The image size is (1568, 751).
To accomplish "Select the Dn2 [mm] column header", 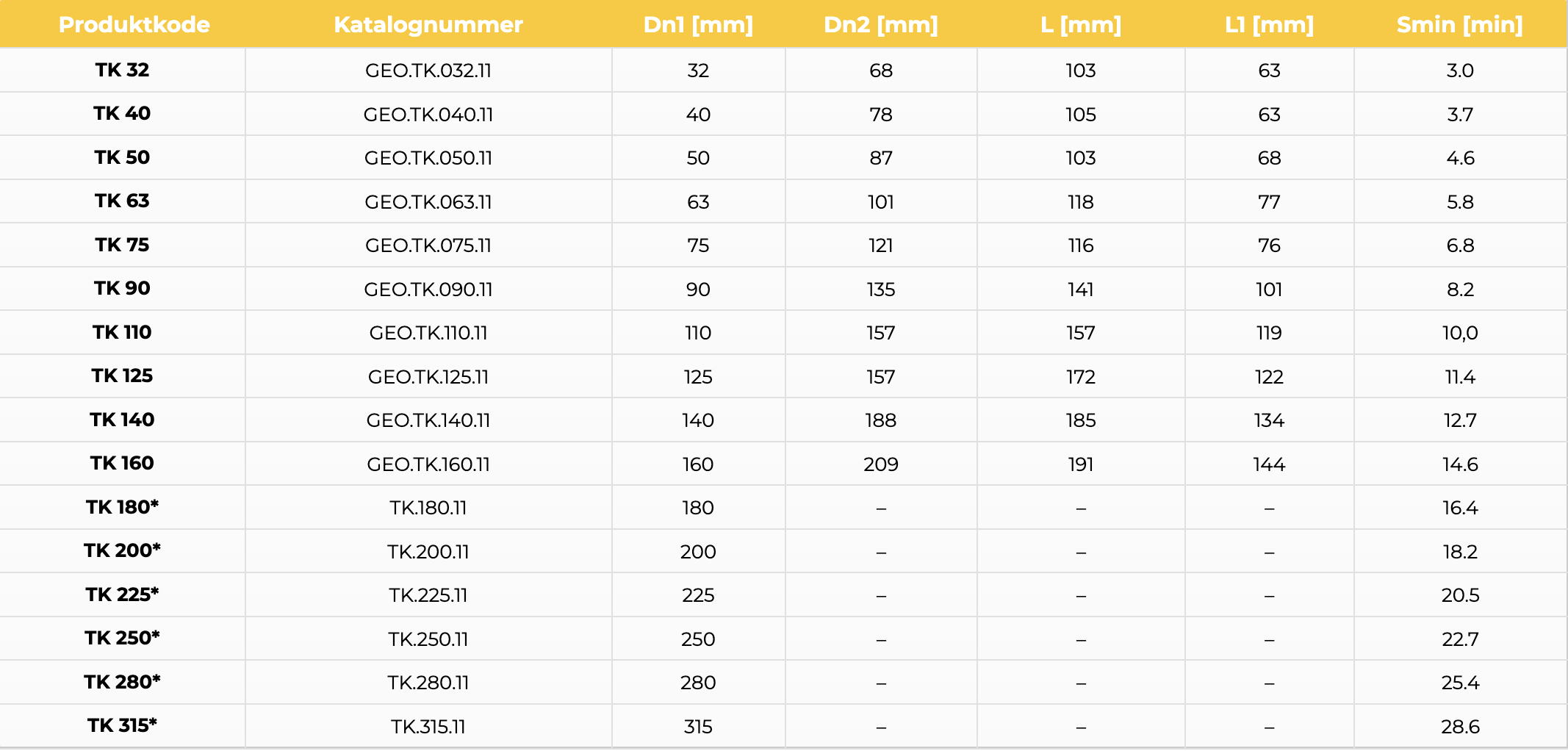I will (881, 25).
